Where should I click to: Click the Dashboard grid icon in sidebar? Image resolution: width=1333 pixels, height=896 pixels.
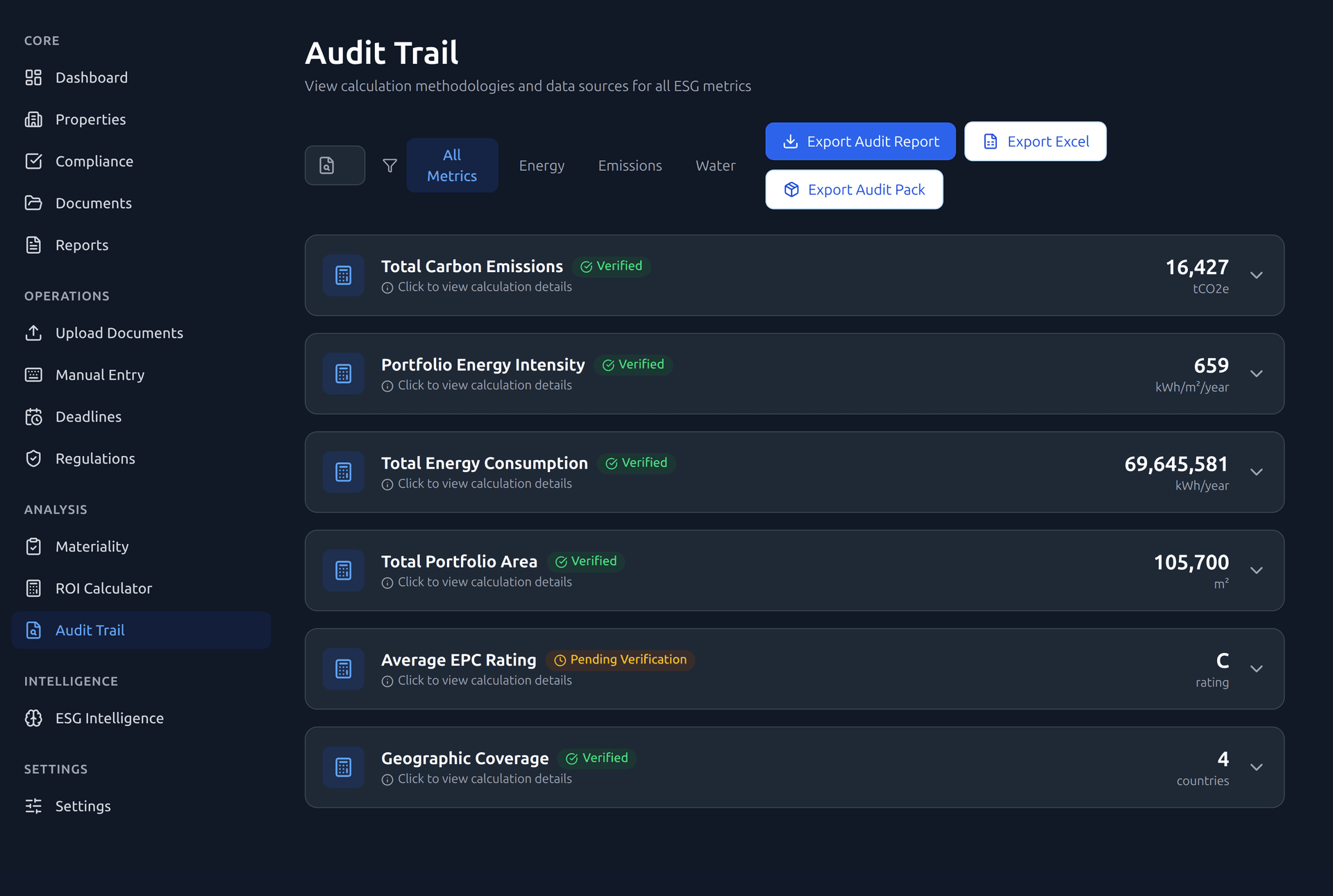coord(33,78)
